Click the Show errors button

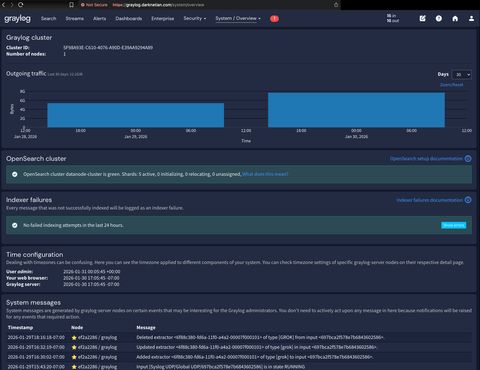(453, 225)
